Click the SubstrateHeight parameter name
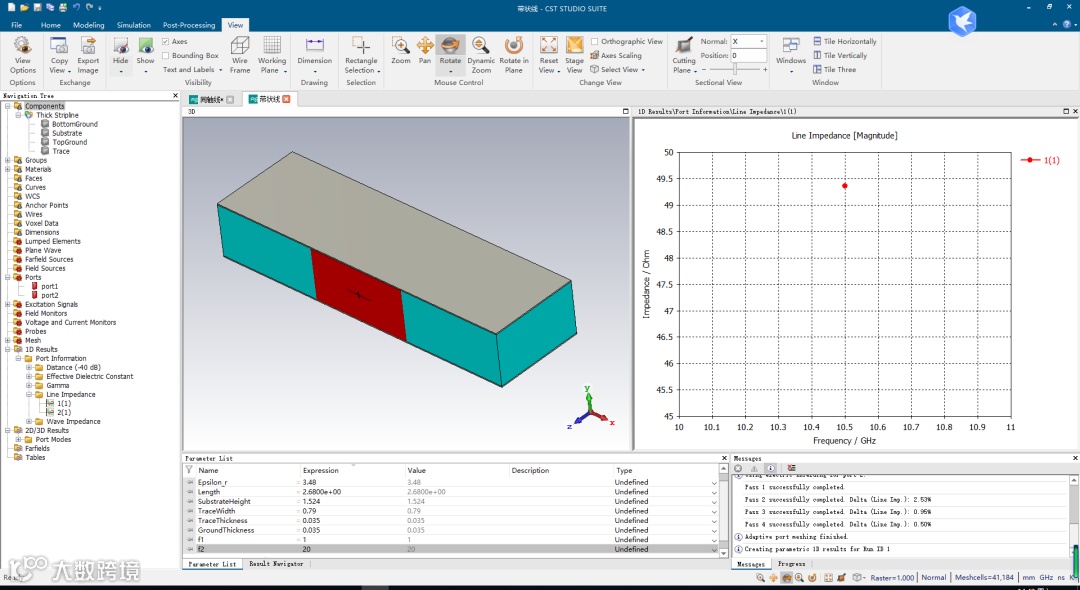 tap(224, 502)
